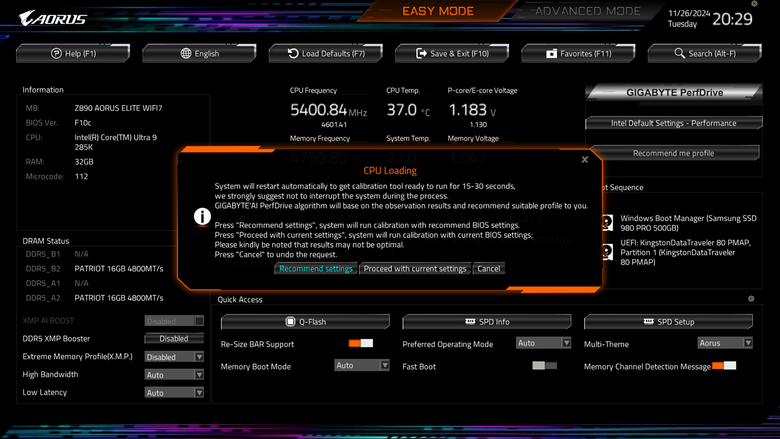Open Favorites (F11)
Screen dimensions: 780x439
tap(579, 53)
